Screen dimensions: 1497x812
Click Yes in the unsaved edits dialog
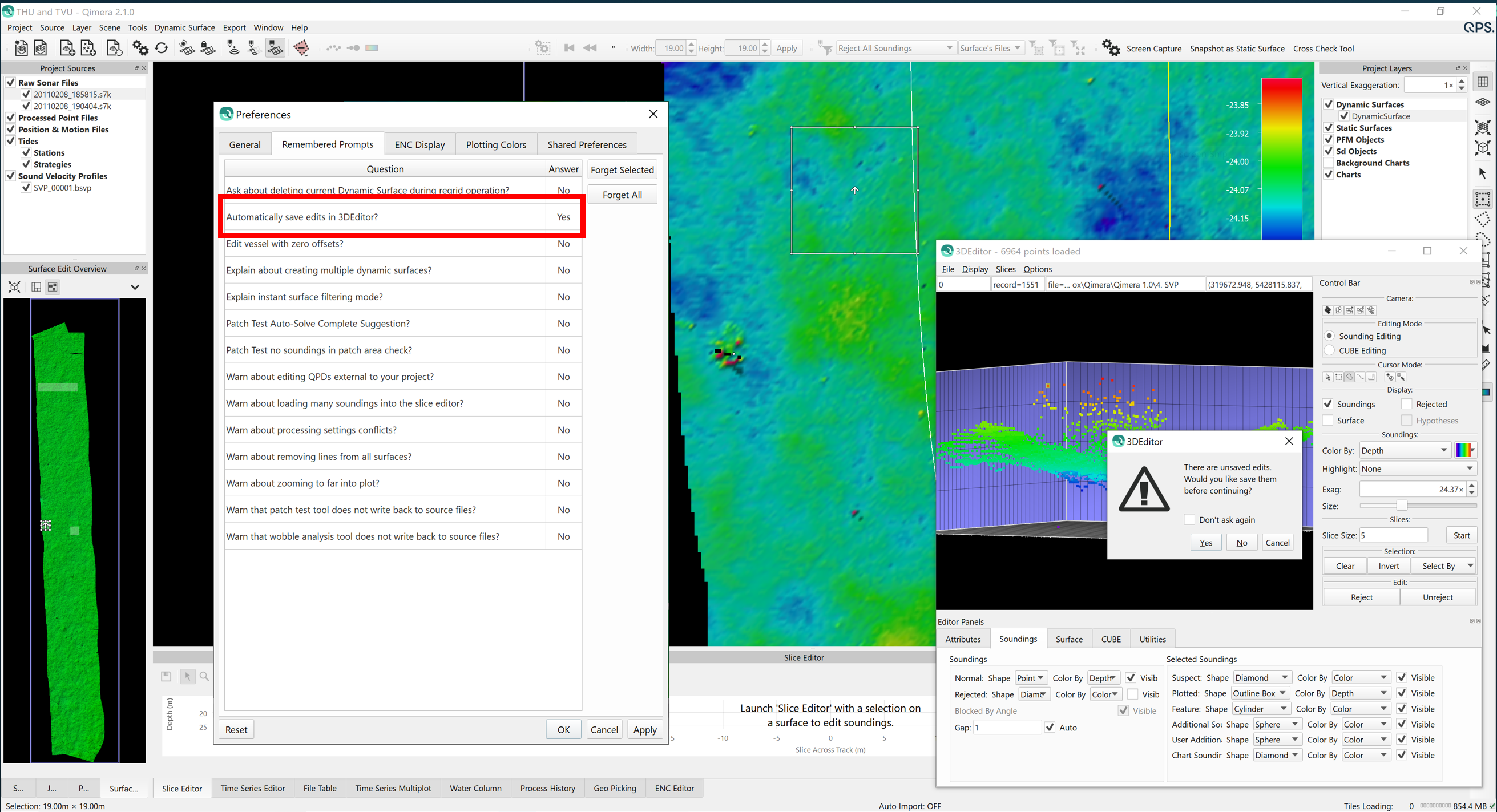tap(1205, 543)
